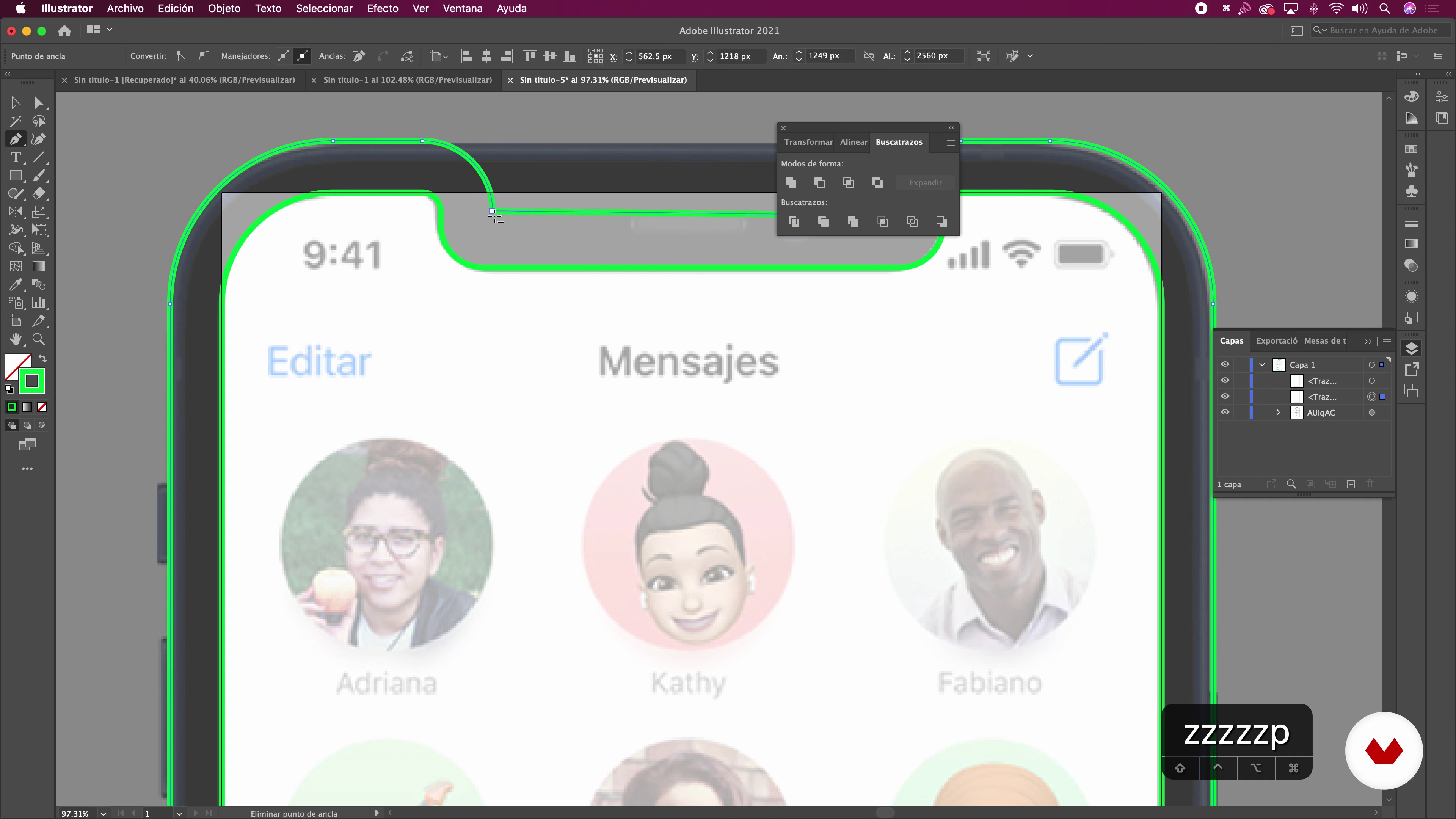The image size is (1456, 819).
Task: Select the Direct Selection tool
Action: pyautogui.click(x=38, y=103)
